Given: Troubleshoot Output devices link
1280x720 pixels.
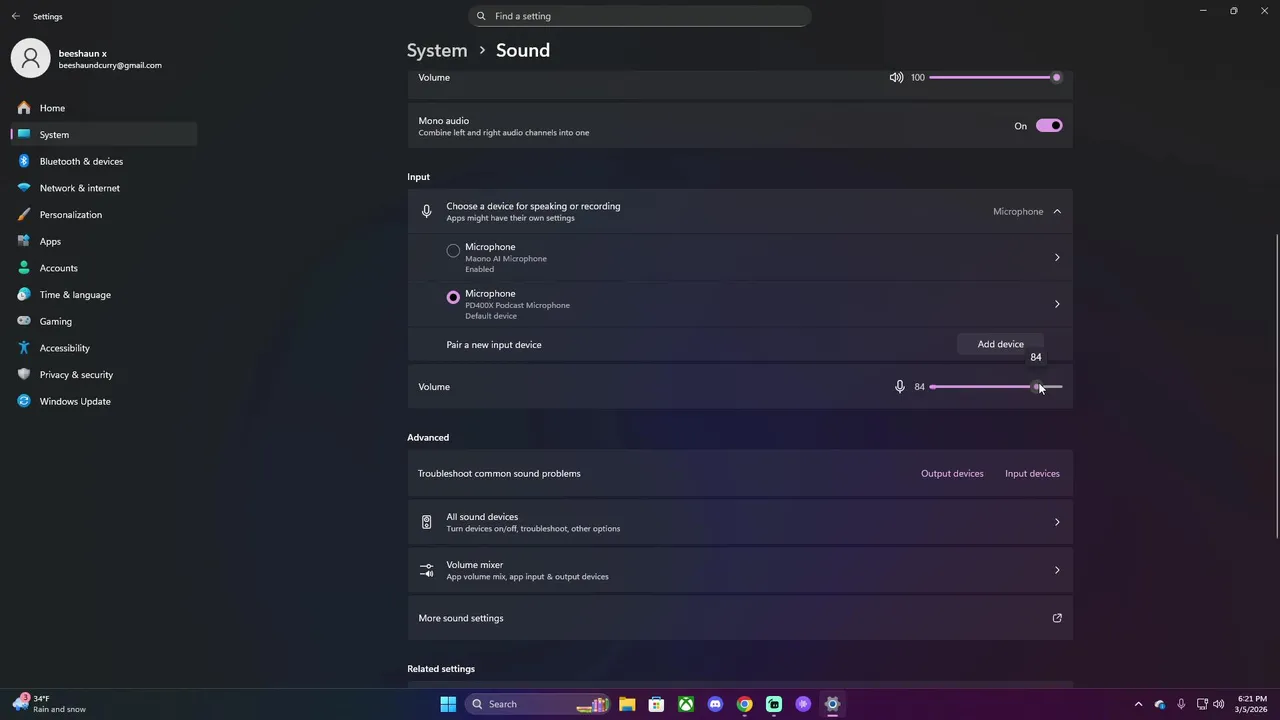Looking at the screenshot, I should click(952, 473).
